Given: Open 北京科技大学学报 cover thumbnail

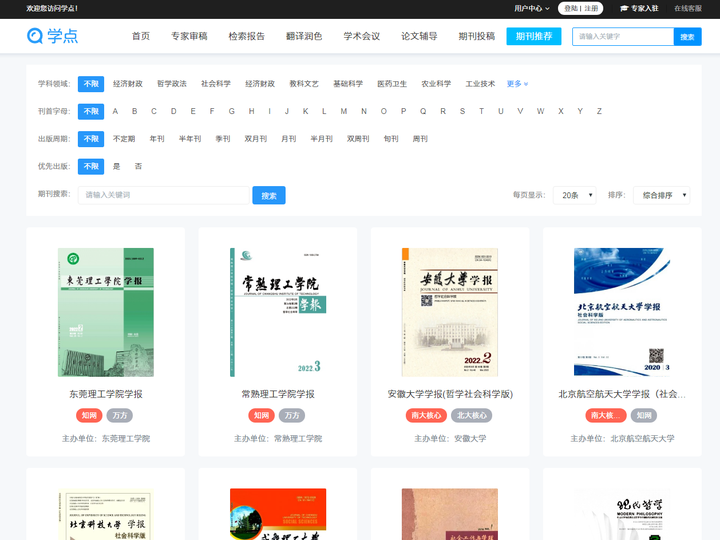Looking at the screenshot, I should 106,514.
